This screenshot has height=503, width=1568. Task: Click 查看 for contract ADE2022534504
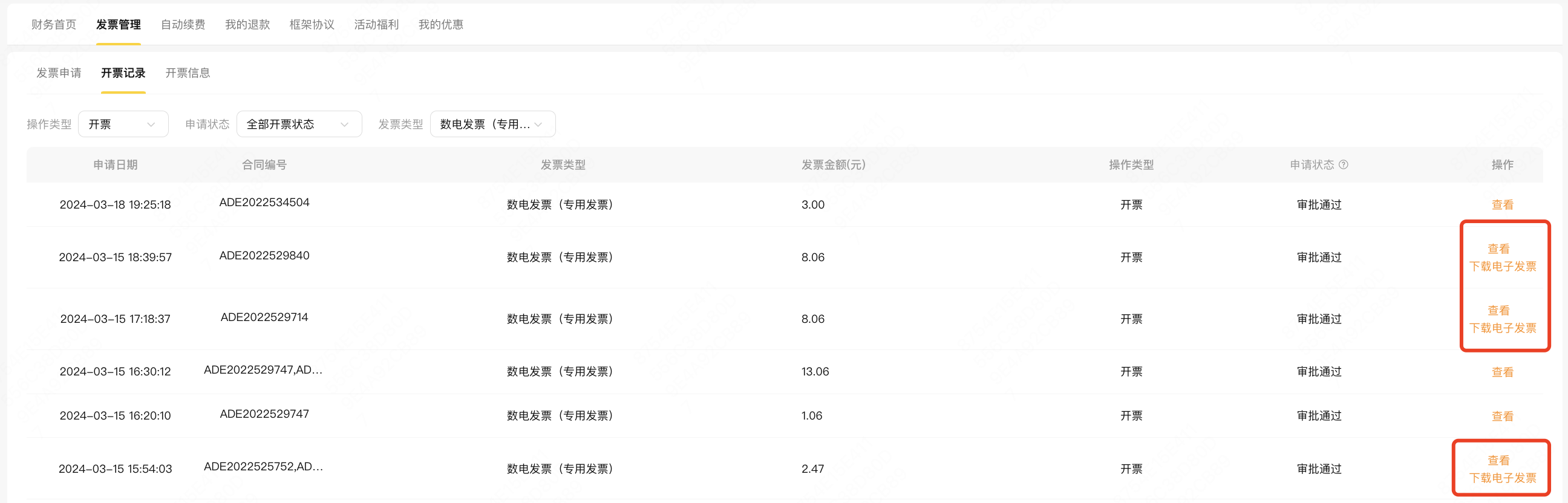click(1502, 205)
